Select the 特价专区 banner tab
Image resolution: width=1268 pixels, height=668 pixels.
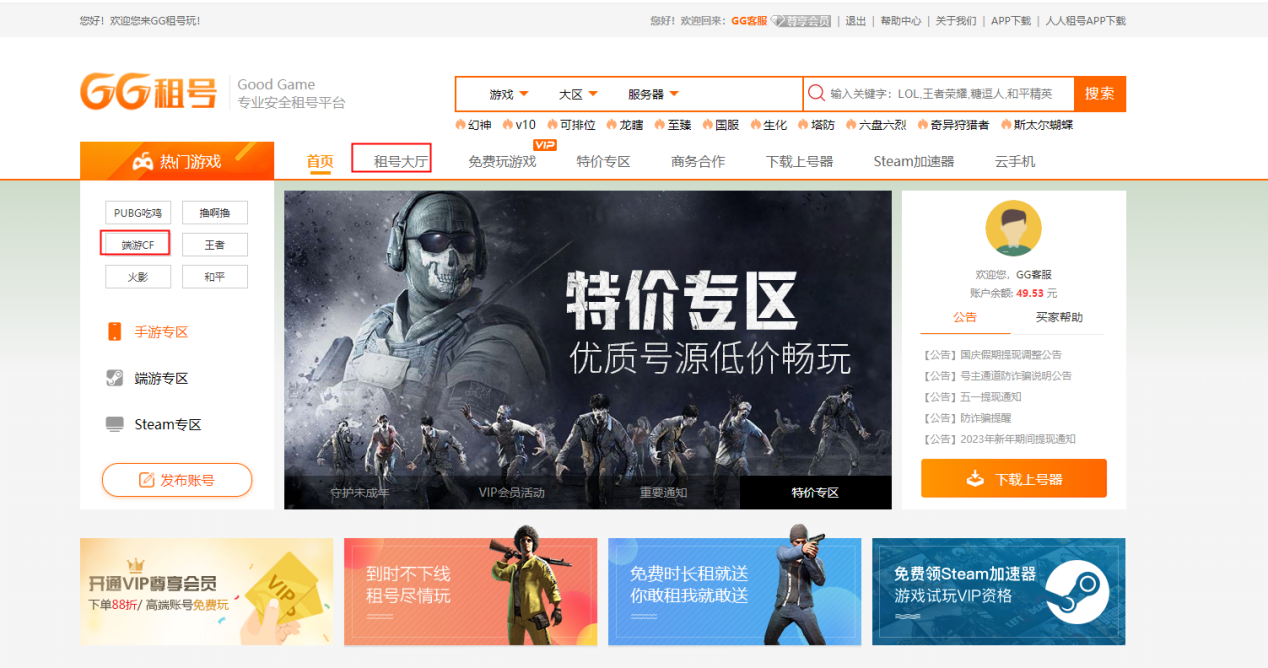(x=815, y=492)
